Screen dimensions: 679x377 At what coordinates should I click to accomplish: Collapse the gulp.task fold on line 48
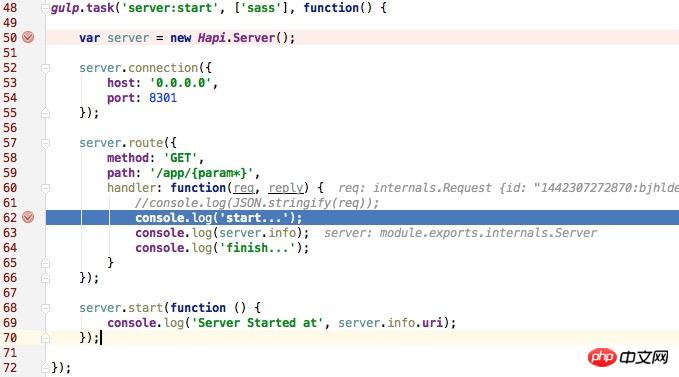(45, 8)
